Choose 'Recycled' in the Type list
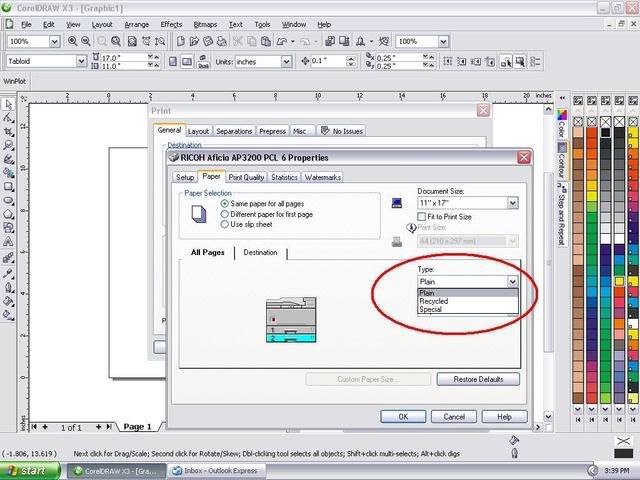640x480 pixels. coord(468,301)
